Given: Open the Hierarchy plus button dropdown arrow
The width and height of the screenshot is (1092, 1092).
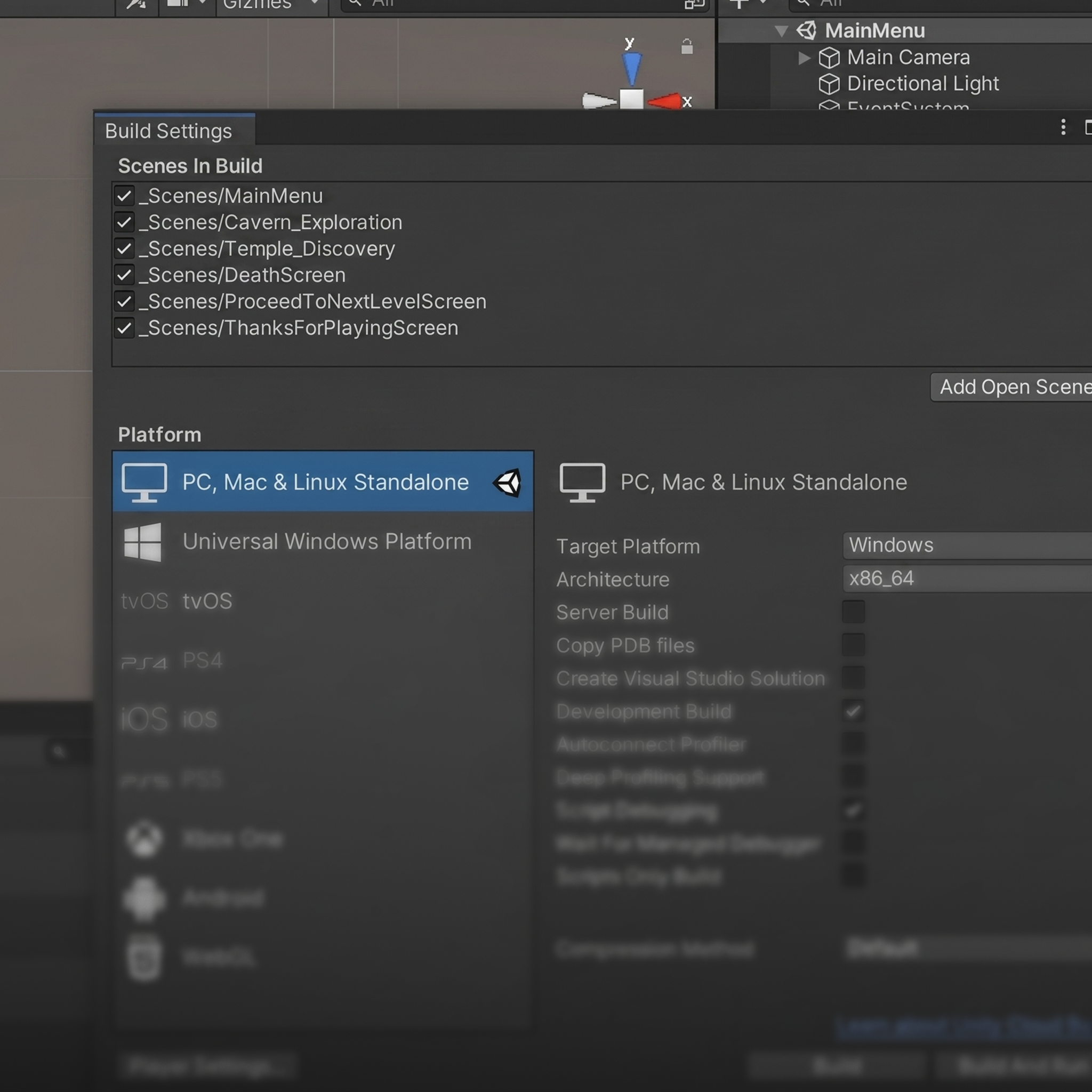Looking at the screenshot, I should click(x=764, y=3).
